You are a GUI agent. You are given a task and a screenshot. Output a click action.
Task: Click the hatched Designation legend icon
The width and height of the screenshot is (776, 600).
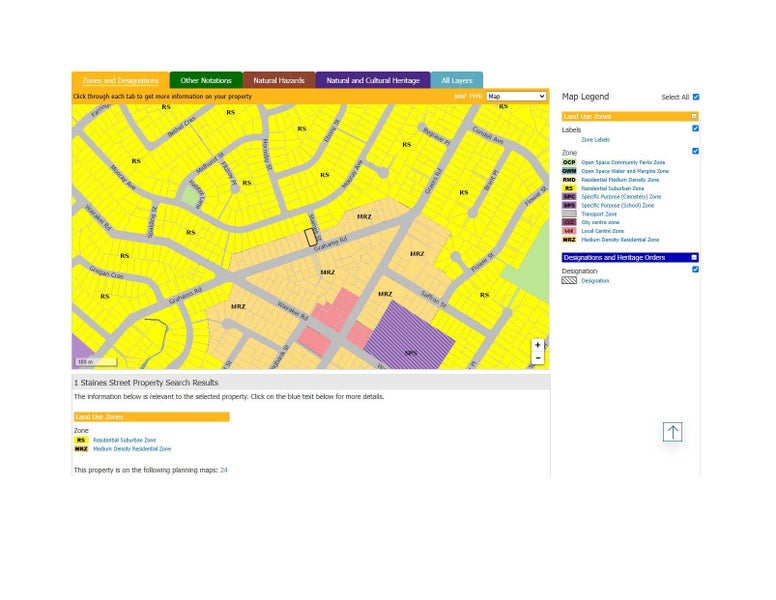[x=569, y=280]
